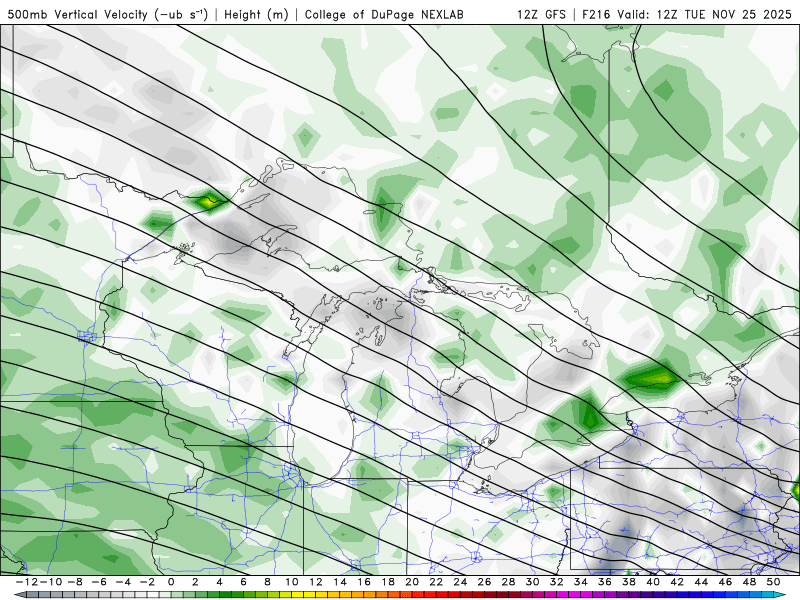Click the 8 value on color scale

tap(267, 582)
